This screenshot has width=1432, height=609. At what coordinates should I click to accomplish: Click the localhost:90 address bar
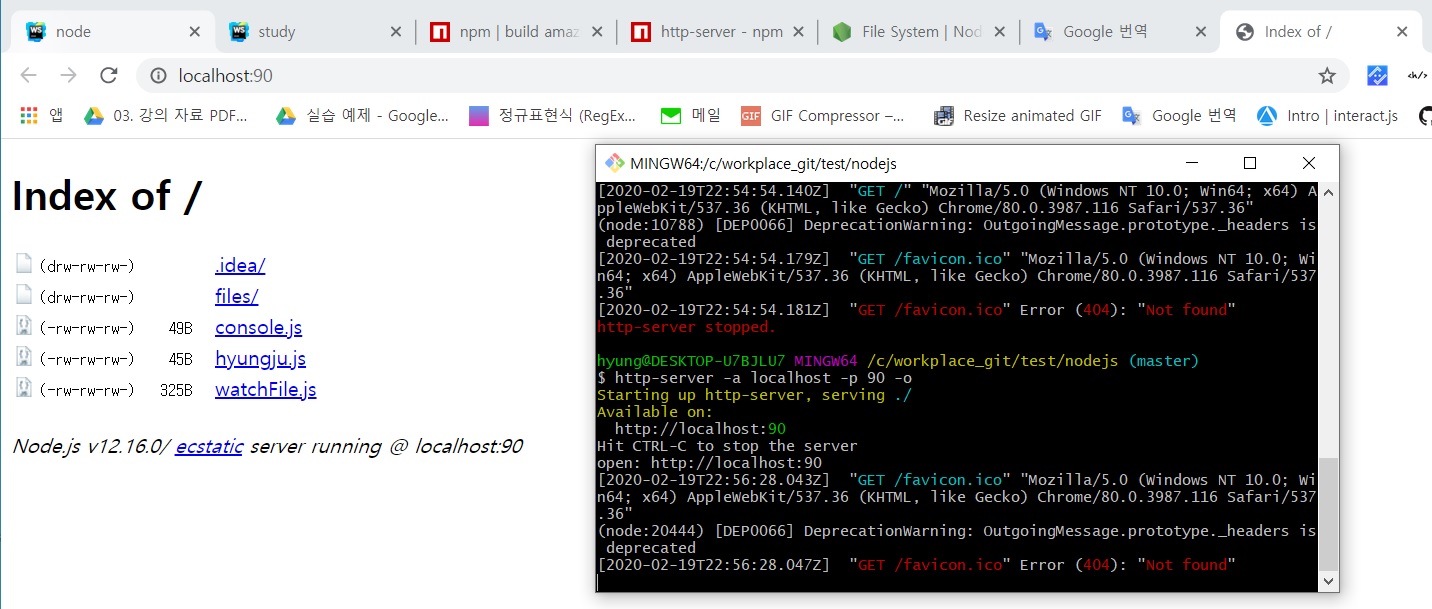700,76
